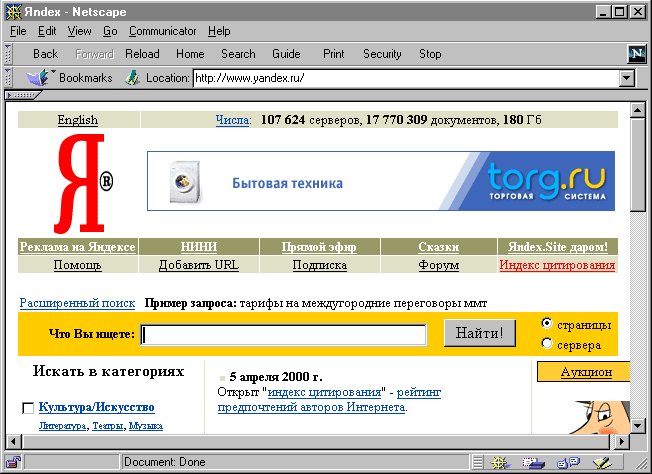Image resolution: width=652 pixels, height=474 pixels.
Task: Open the Help menu
Action: click(x=219, y=31)
